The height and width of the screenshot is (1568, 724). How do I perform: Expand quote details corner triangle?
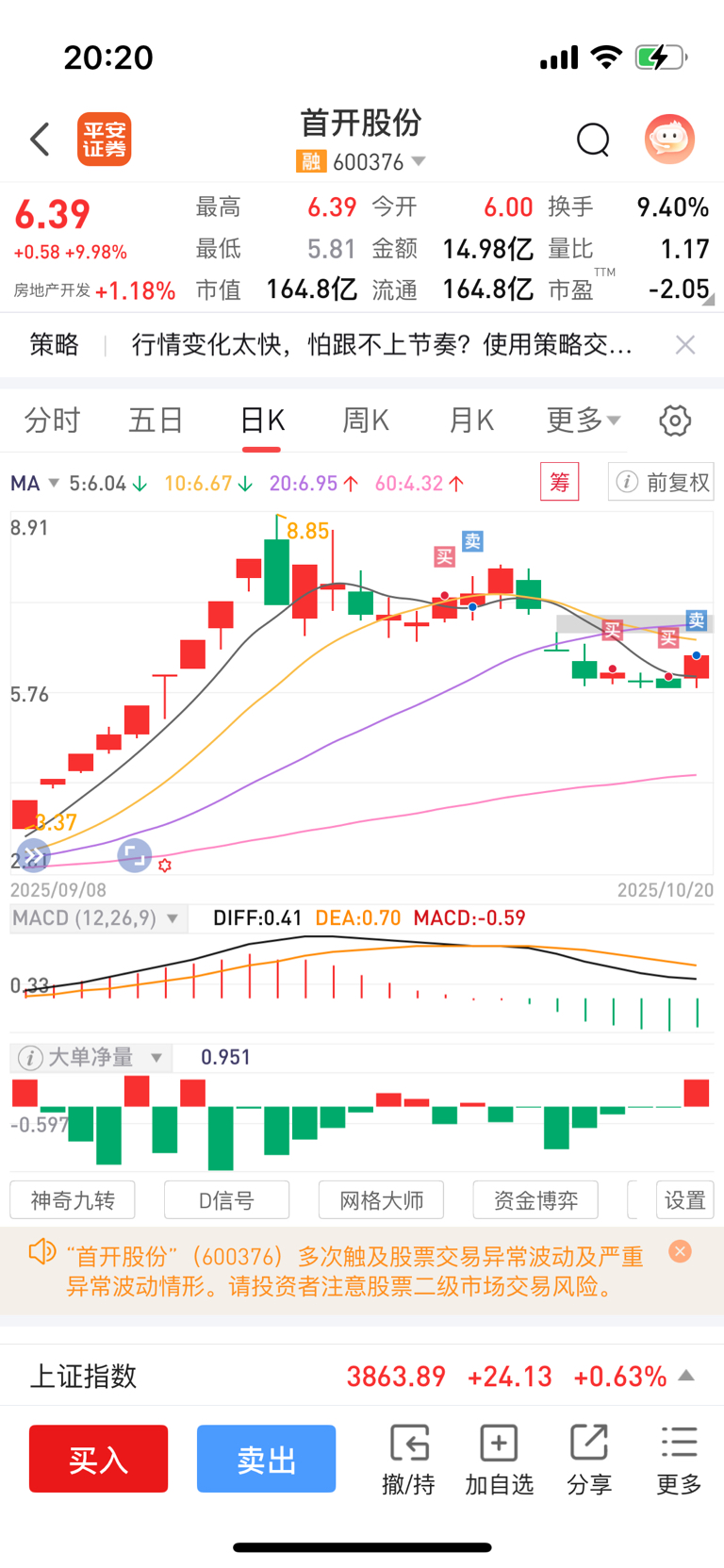(x=708, y=300)
